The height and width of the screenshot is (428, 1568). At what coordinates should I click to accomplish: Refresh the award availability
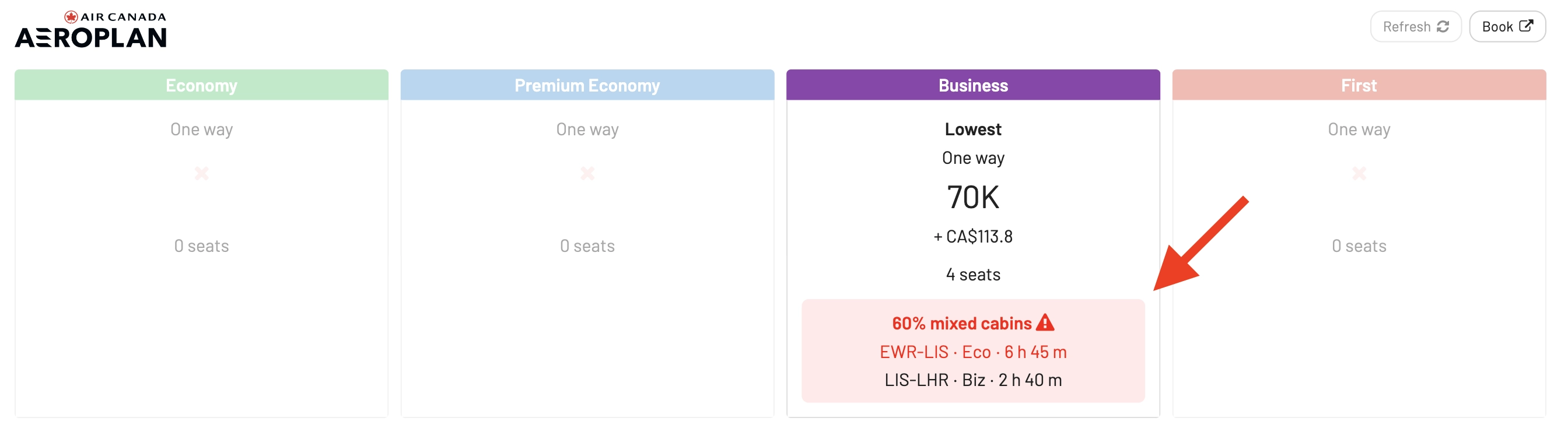coord(1416,27)
